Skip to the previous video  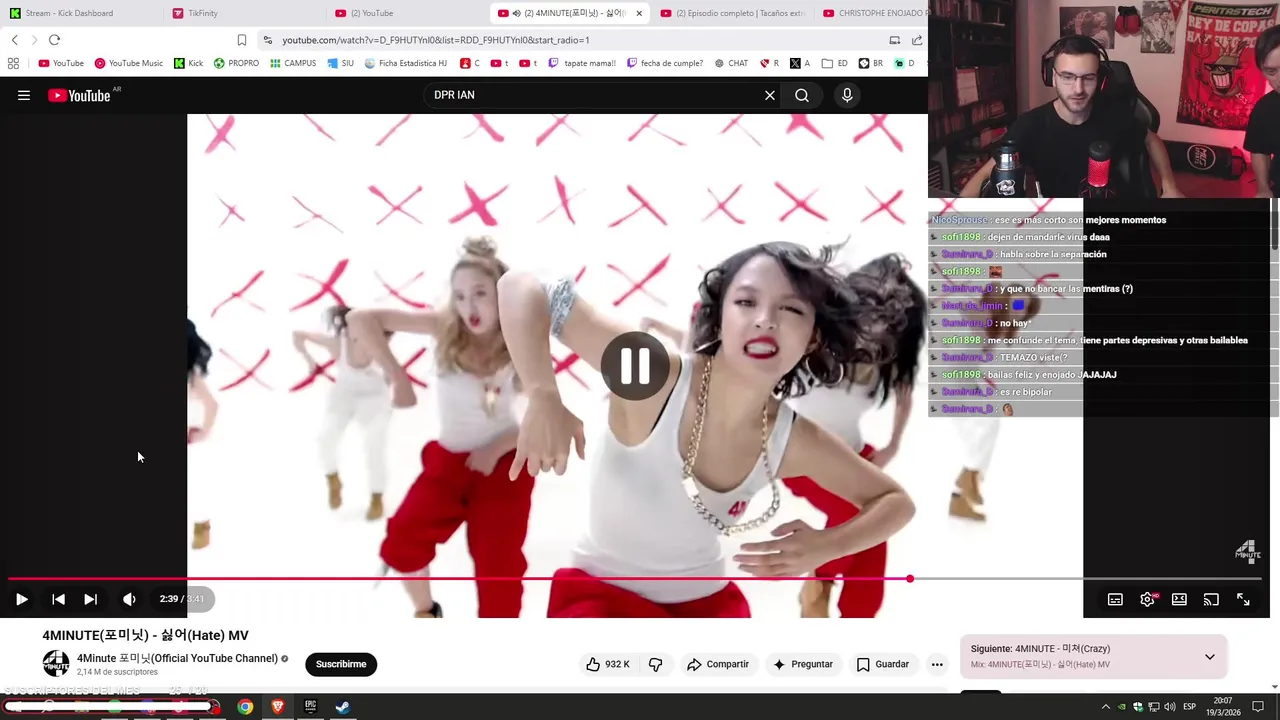[58, 599]
